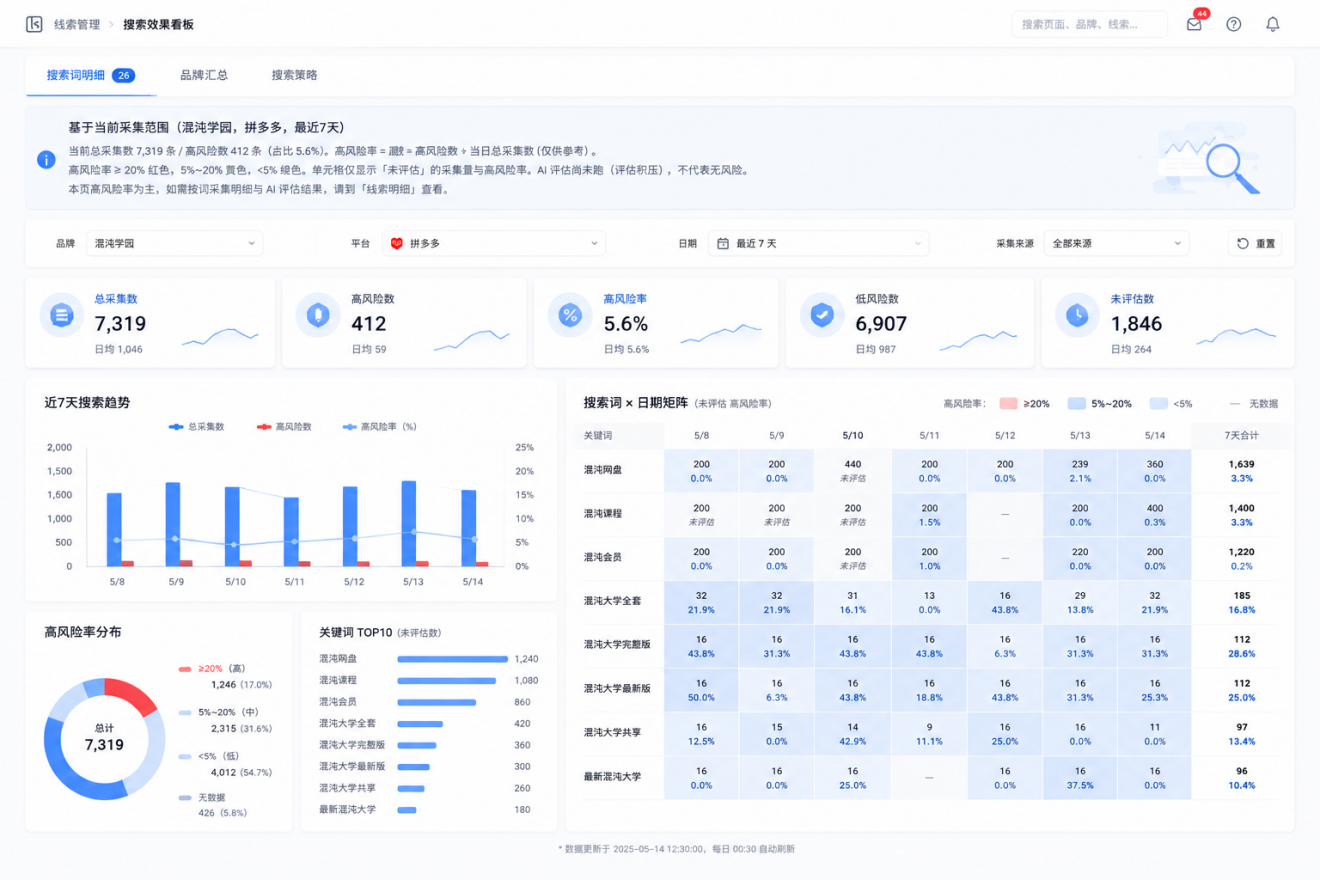Click the ≥20% red swatch in matrix legend
Viewport: 1320px width, 880px height.
[1008, 404]
